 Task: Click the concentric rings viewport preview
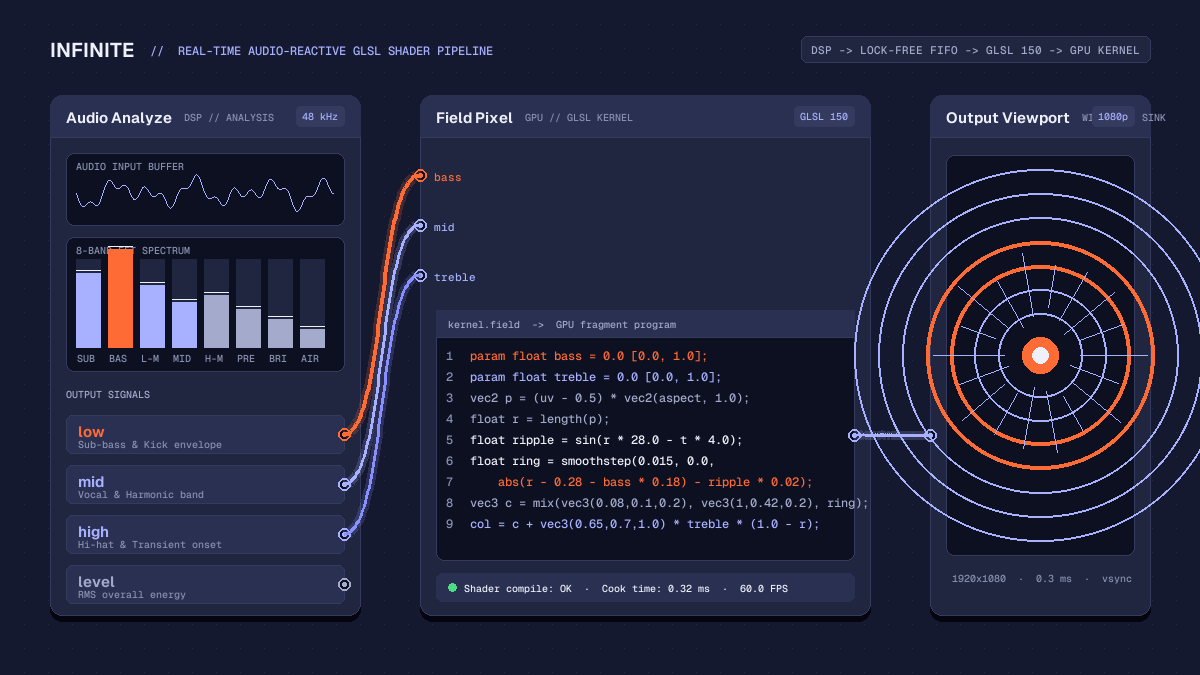1040,355
